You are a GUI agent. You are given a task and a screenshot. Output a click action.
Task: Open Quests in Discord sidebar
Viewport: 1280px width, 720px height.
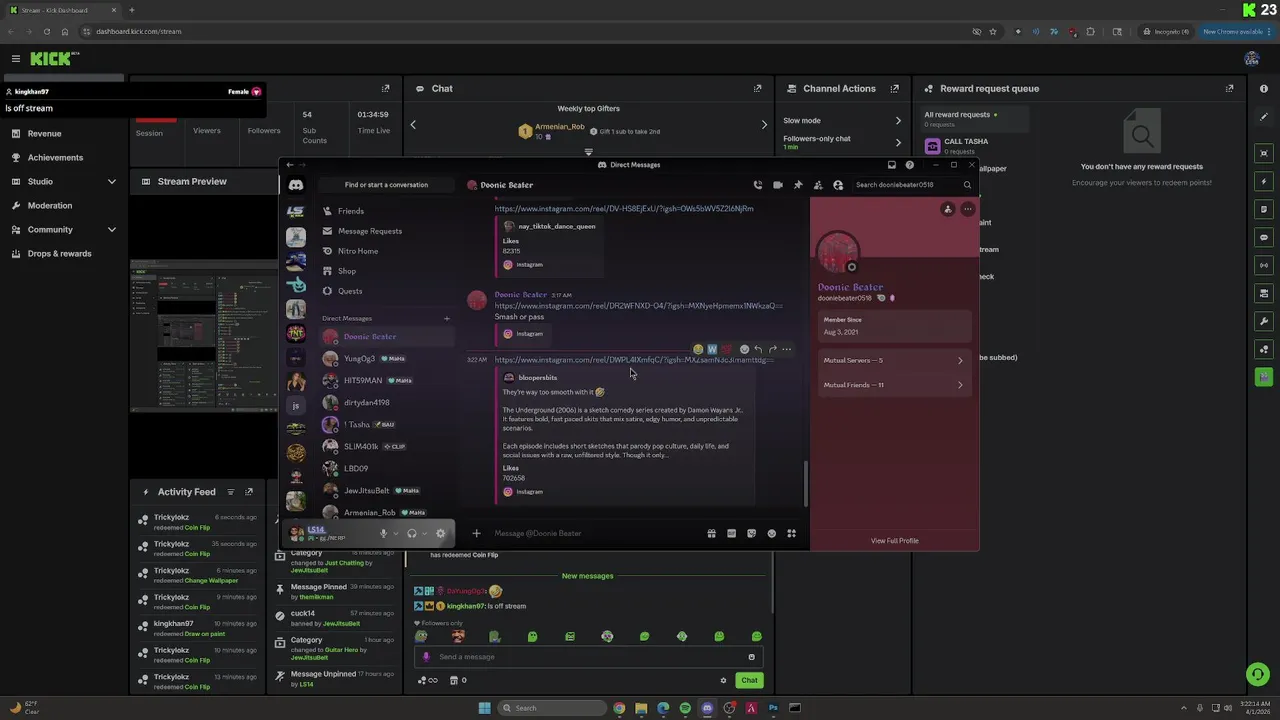click(386, 291)
